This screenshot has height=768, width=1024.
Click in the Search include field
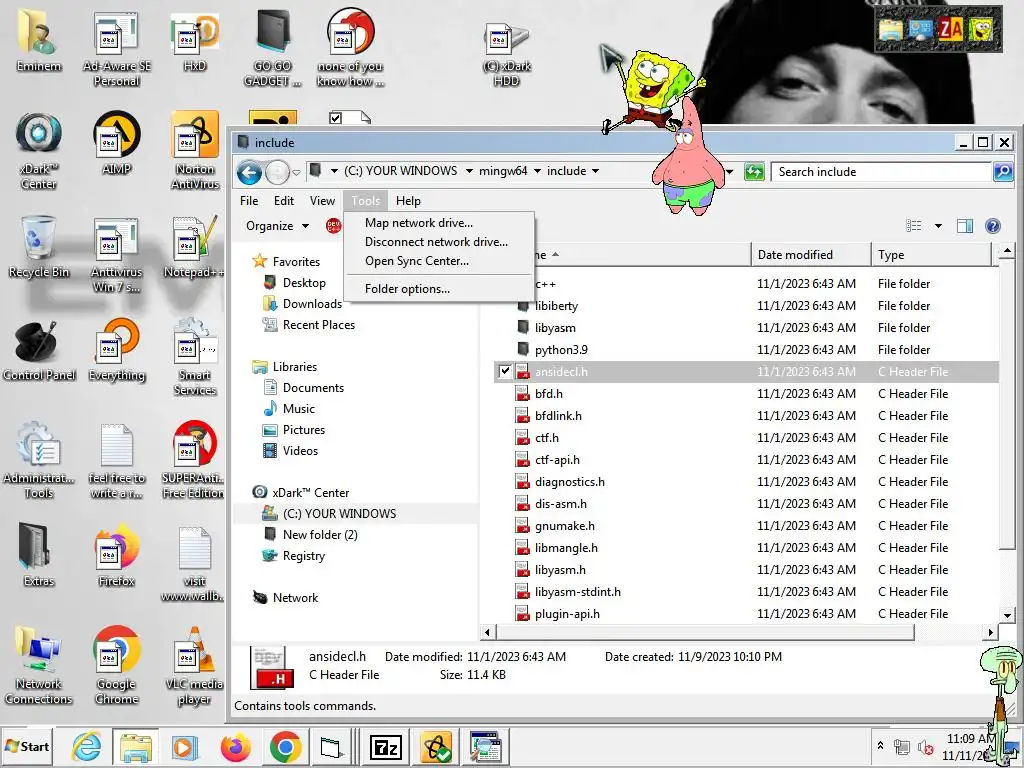tap(882, 172)
